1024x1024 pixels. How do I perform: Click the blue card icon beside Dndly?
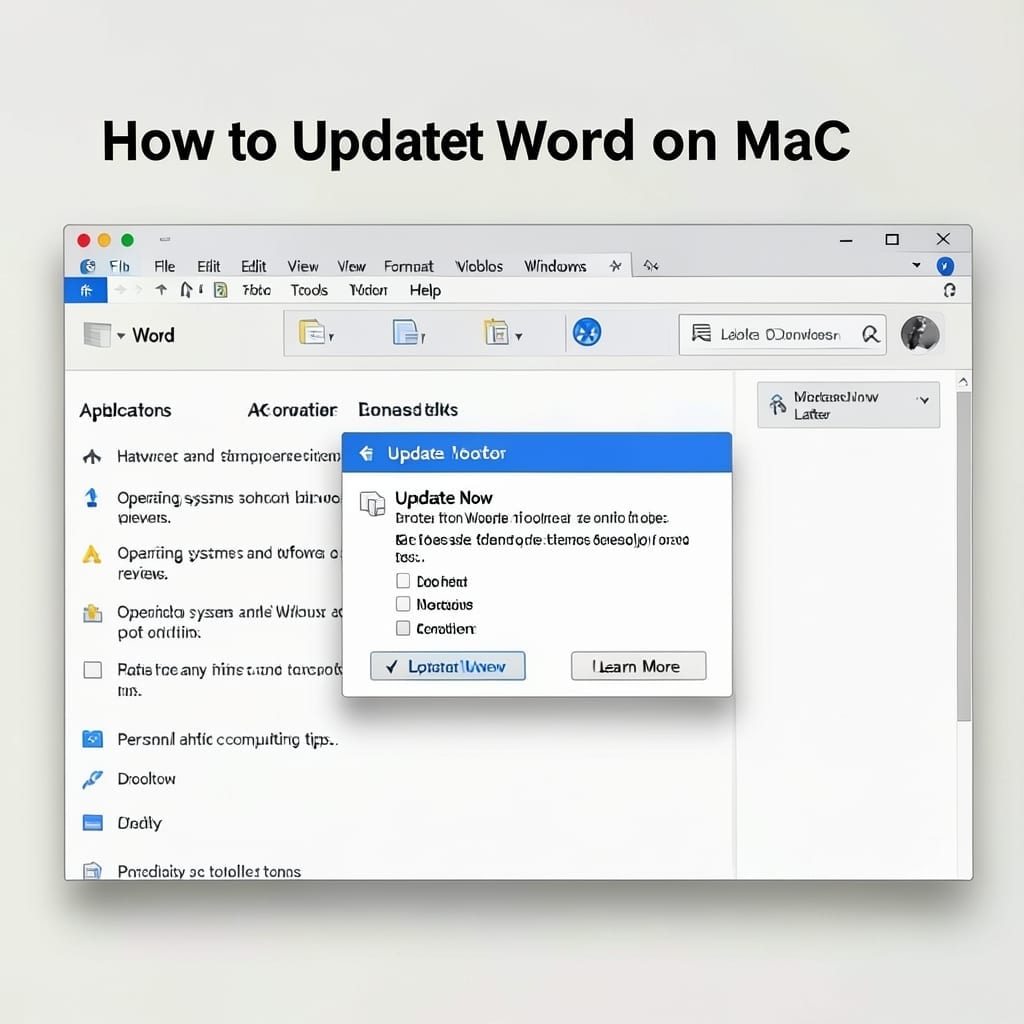(93, 823)
